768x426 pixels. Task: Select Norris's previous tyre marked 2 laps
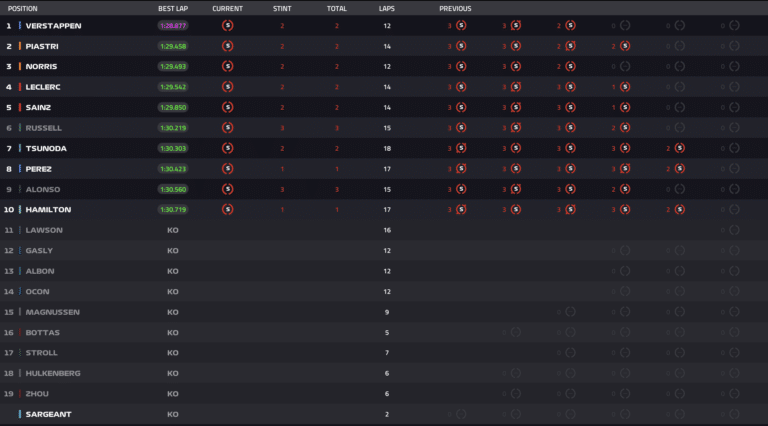pyautogui.click(x=570, y=66)
